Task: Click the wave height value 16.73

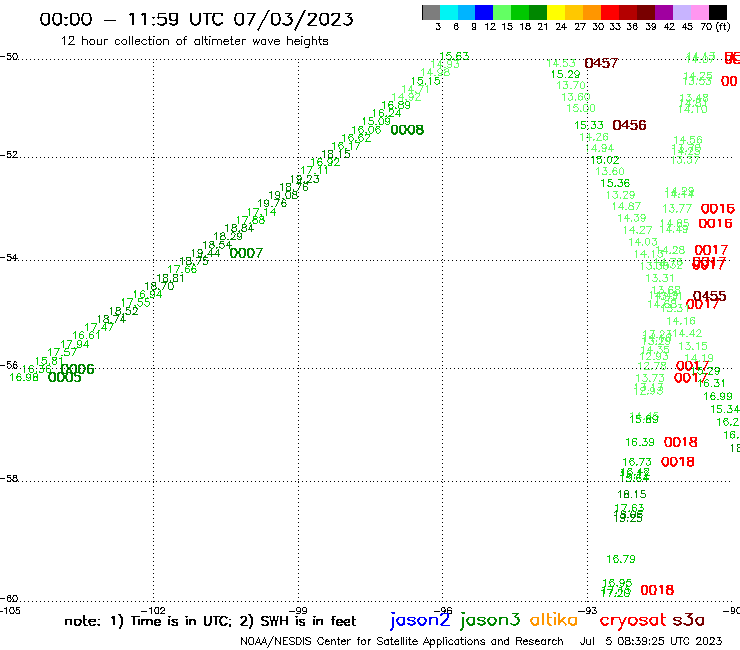Action: pyautogui.click(x=637, y=462)
